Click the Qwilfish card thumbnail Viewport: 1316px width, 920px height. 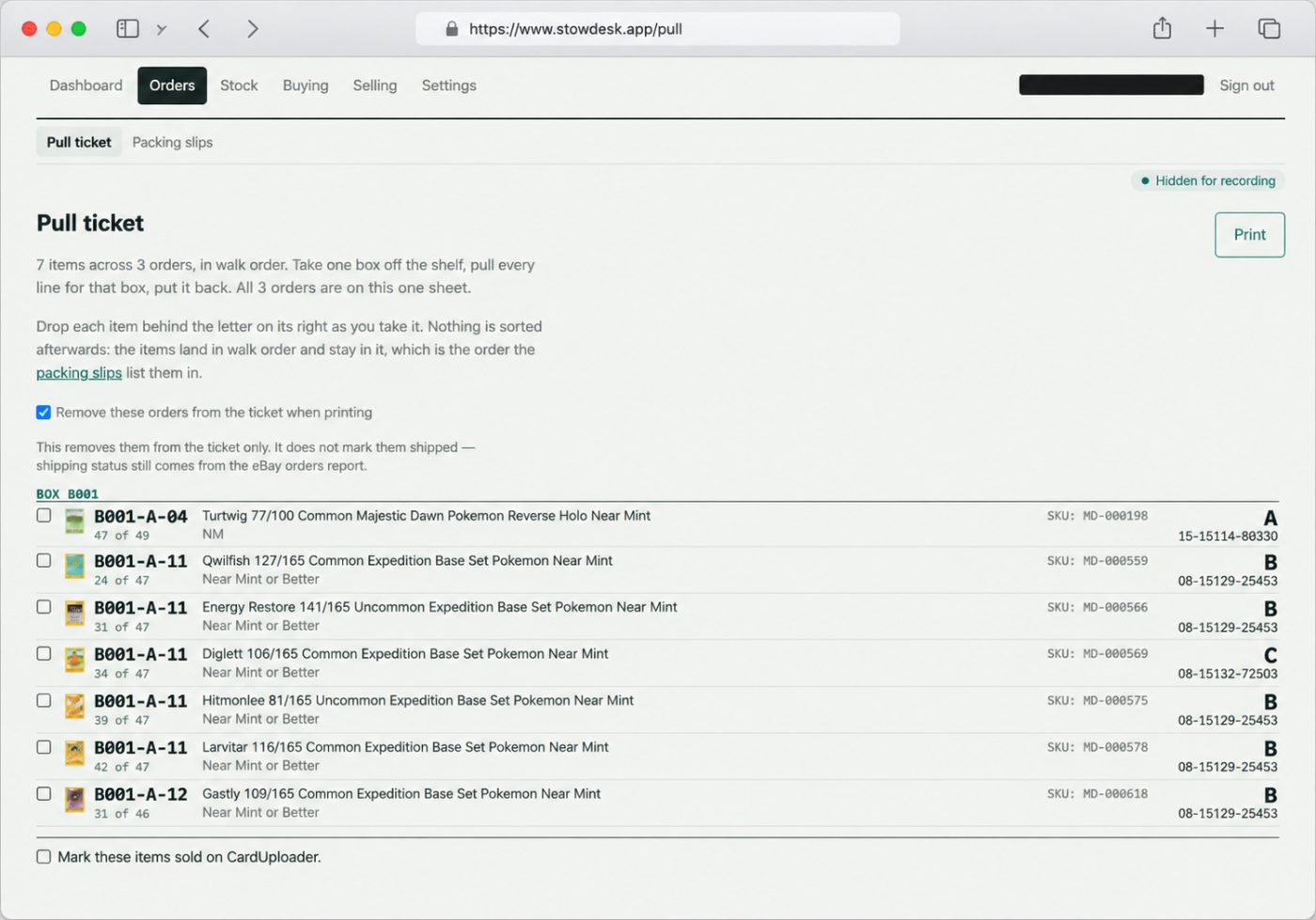point(74,567)
